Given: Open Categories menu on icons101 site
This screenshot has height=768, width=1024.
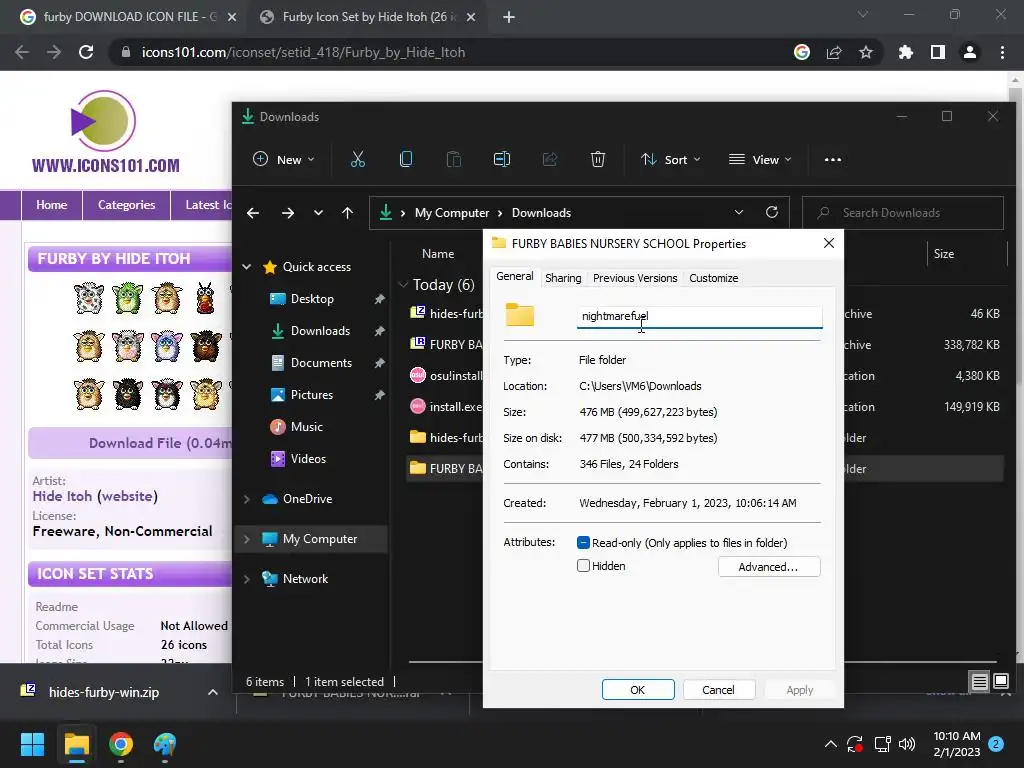Looking at the screenshot, I should coord(127,205).
